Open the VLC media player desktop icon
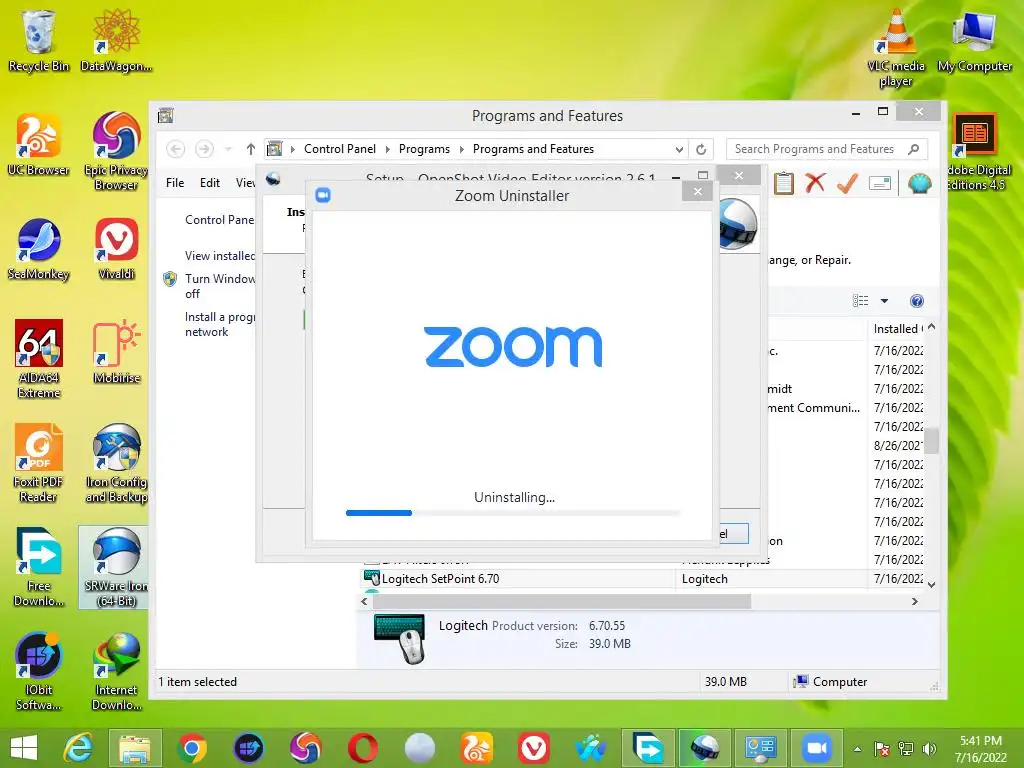 click(x=896, y=48)
